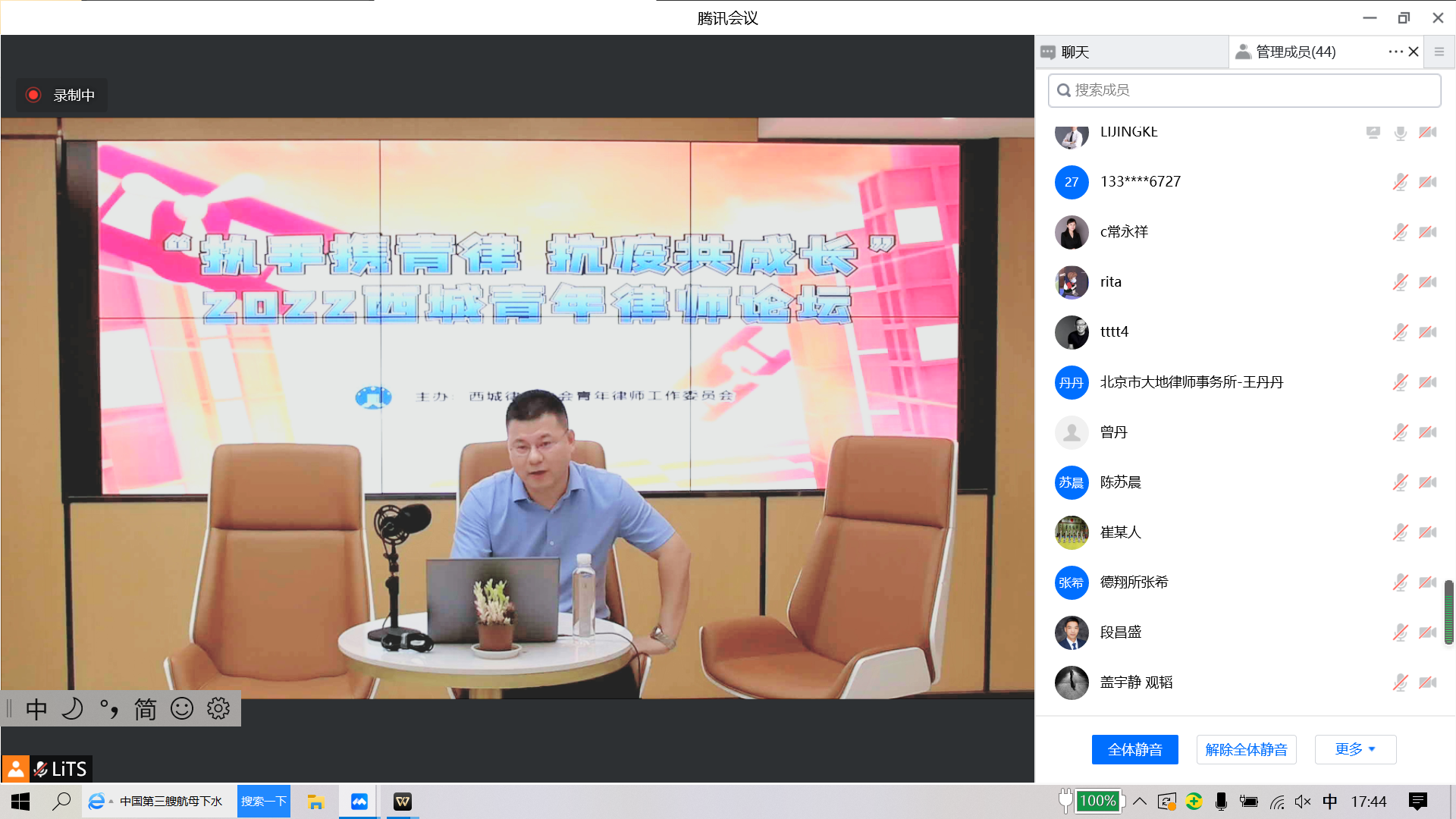Open the panel hamburger menu icon

1439,52
